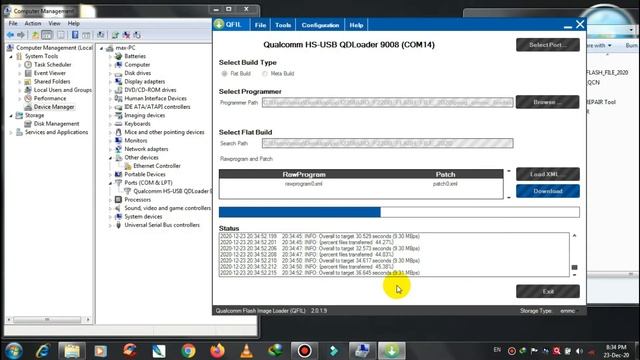The height and width of the screenshot is (360, 640).
Task: Click Search Path input field
Action: [387, 143]
